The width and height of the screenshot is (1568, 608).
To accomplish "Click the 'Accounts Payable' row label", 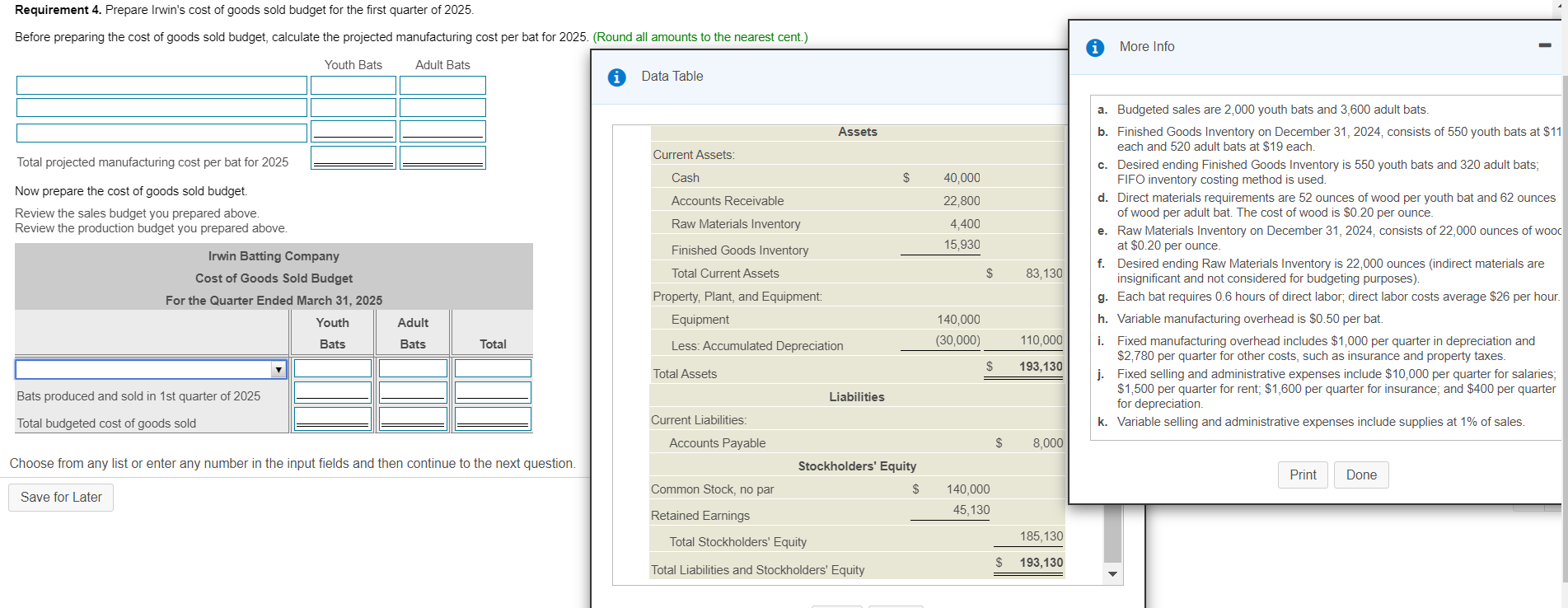I will click(x=717, y=443).
